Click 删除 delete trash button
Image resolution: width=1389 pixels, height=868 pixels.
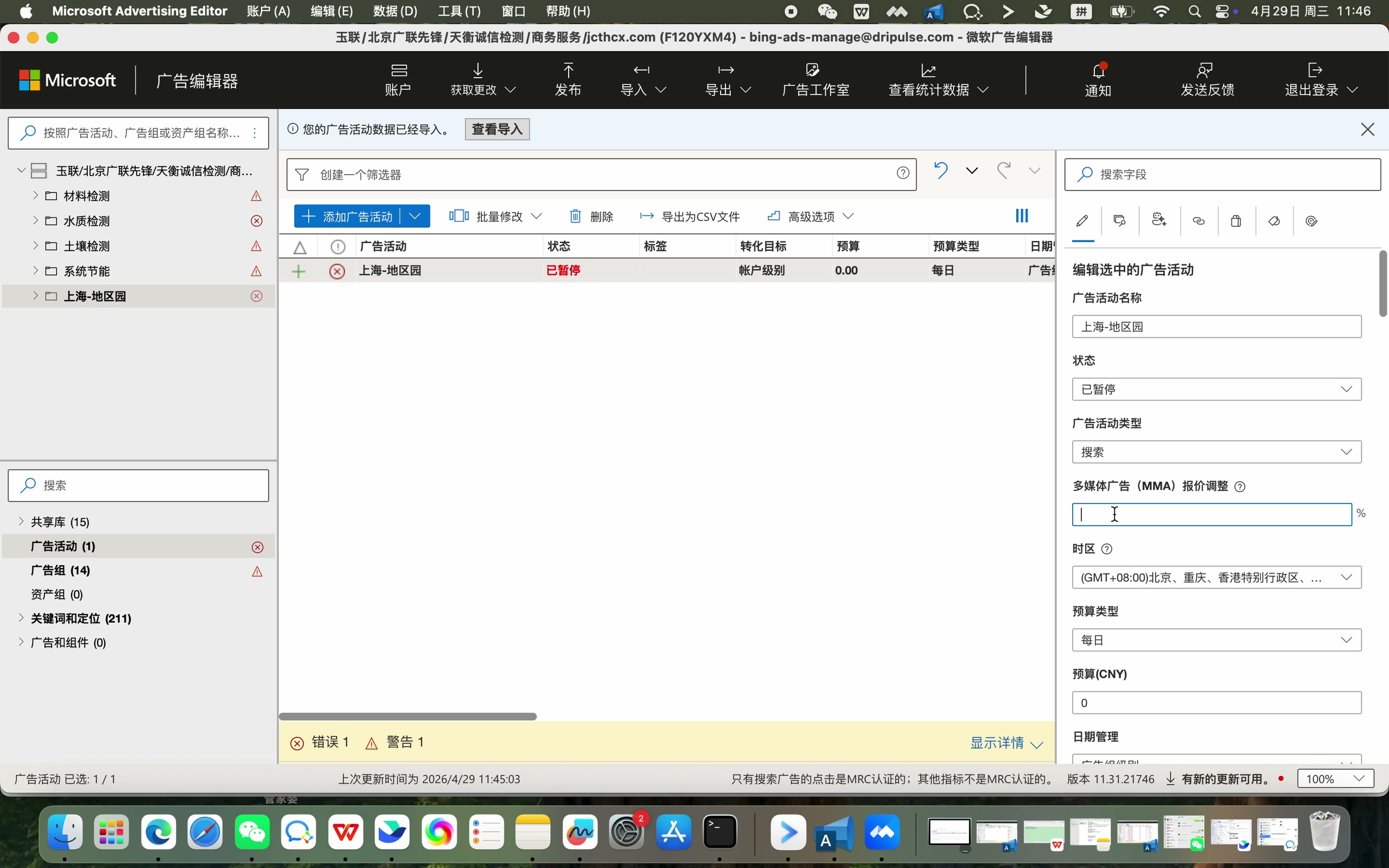[591, 216]
